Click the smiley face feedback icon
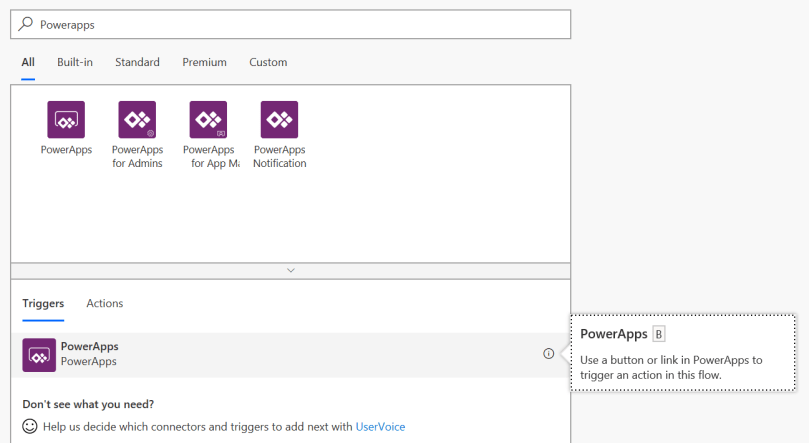809x443 pixels. [x=30, y=426]
